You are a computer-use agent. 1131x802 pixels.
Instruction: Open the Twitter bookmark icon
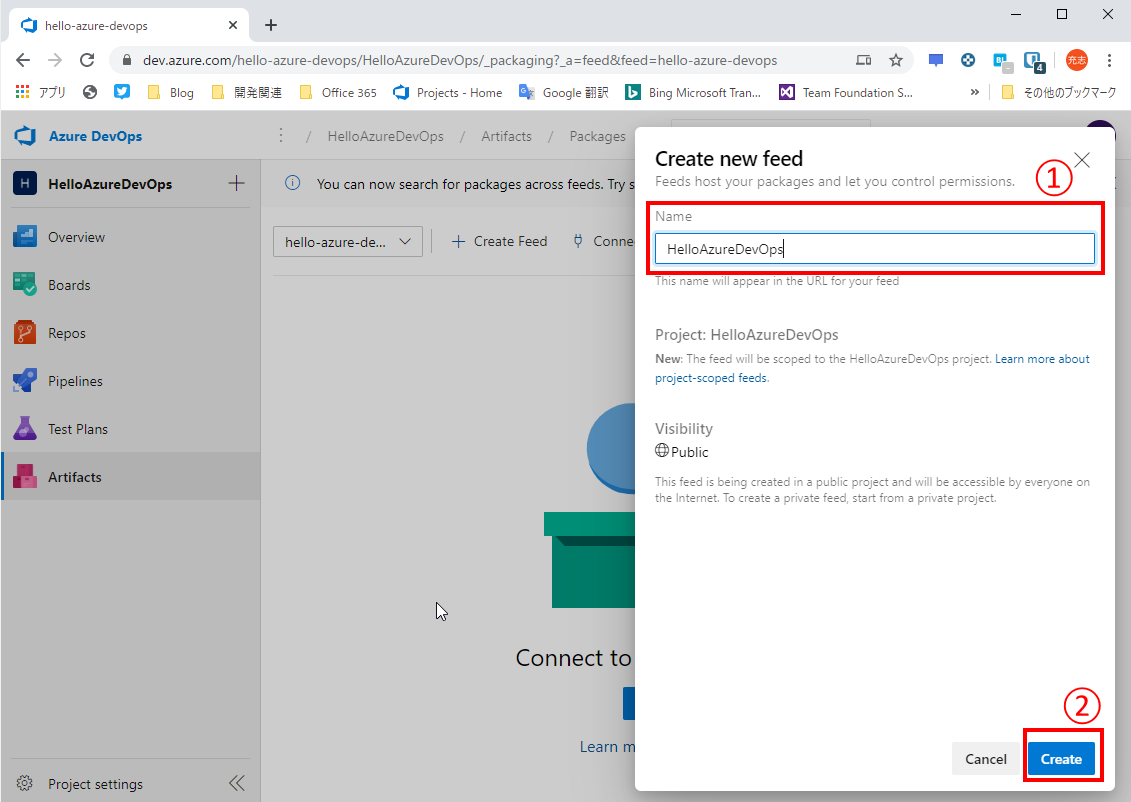coord(121,92)
